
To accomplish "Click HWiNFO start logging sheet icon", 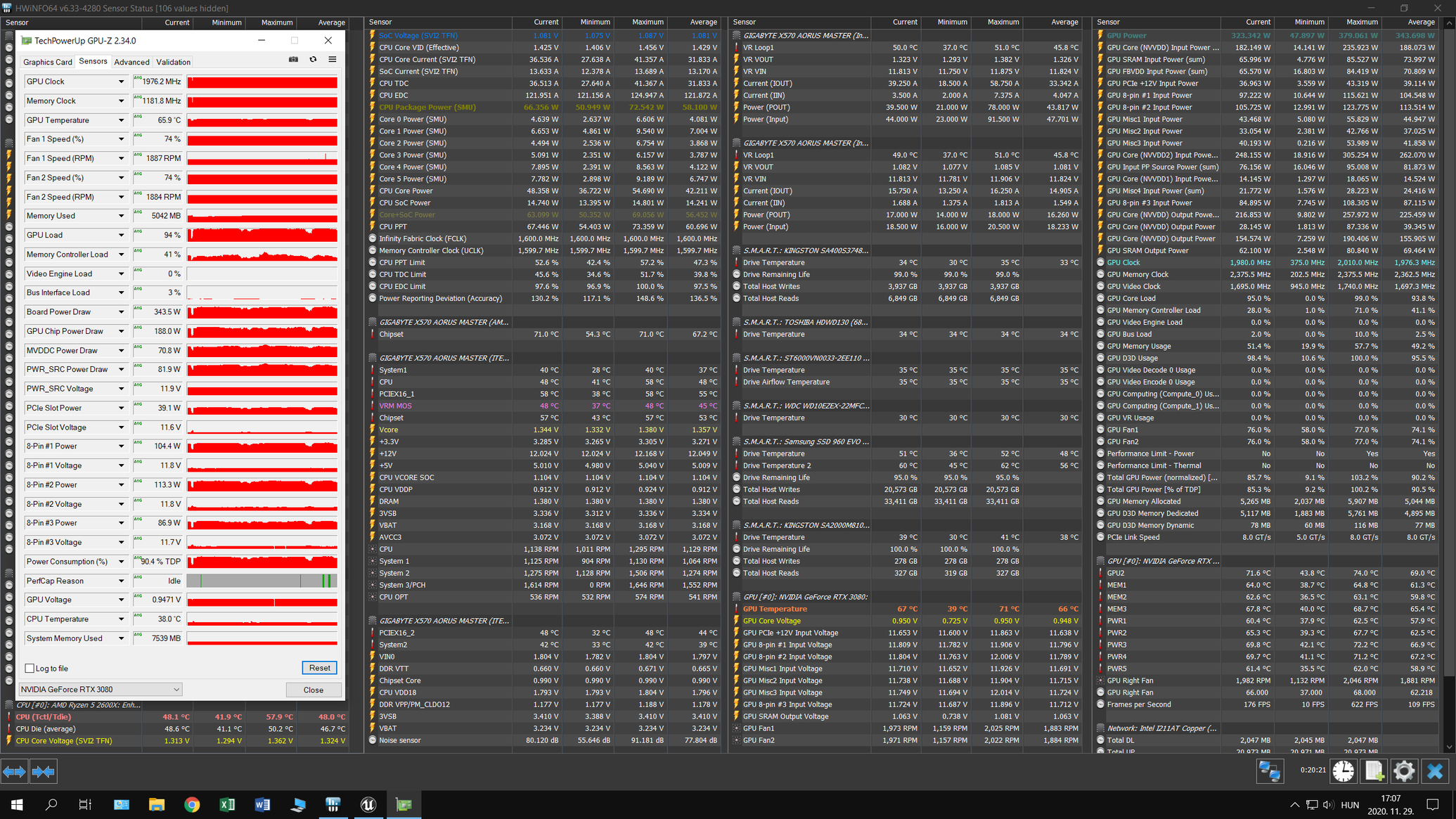I will tap(1374, 771).
